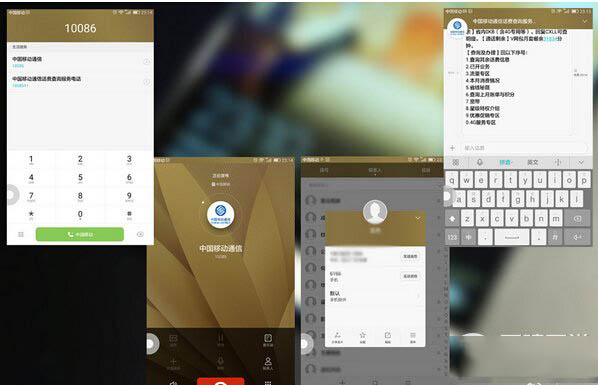Screen dimensions: 598x385
Task: Tap the contacts person icon in call screen
Action: click(268, 363)
